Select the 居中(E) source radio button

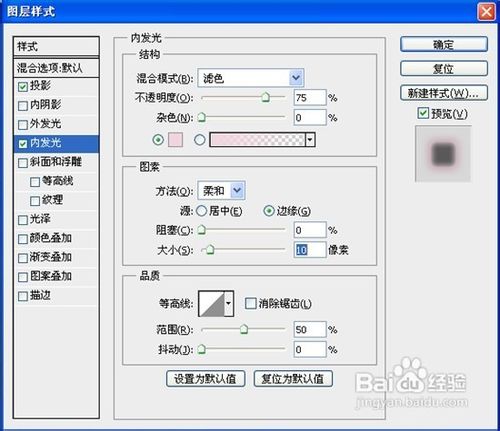point(201,211)
